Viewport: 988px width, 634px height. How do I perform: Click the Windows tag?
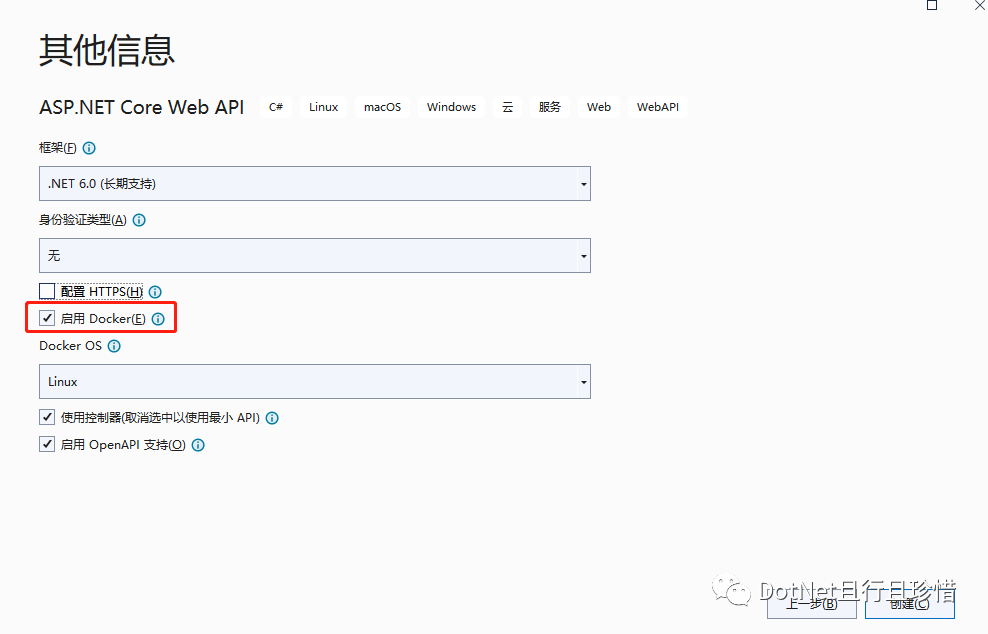tap(451, 107)
